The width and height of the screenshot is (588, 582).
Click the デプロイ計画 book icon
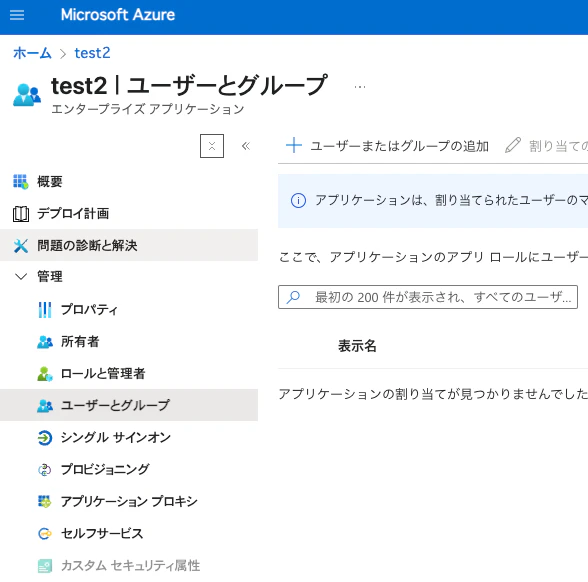[21, 214]
